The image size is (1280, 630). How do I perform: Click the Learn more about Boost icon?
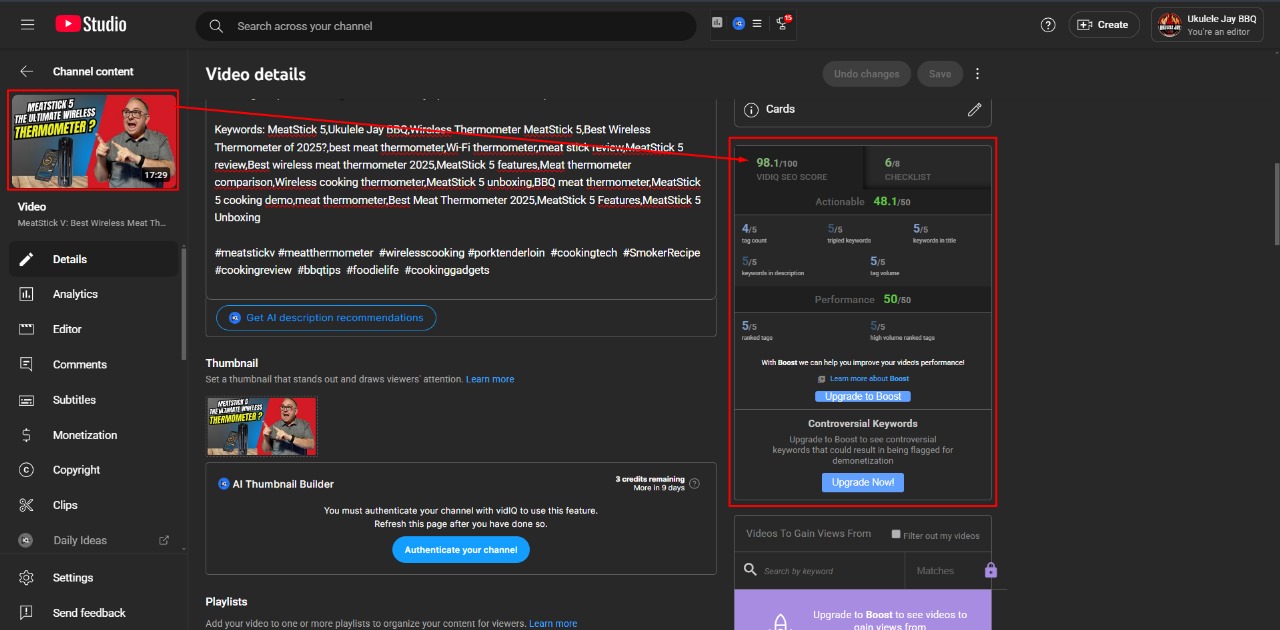pyautogui.click(x=822, y=379)
